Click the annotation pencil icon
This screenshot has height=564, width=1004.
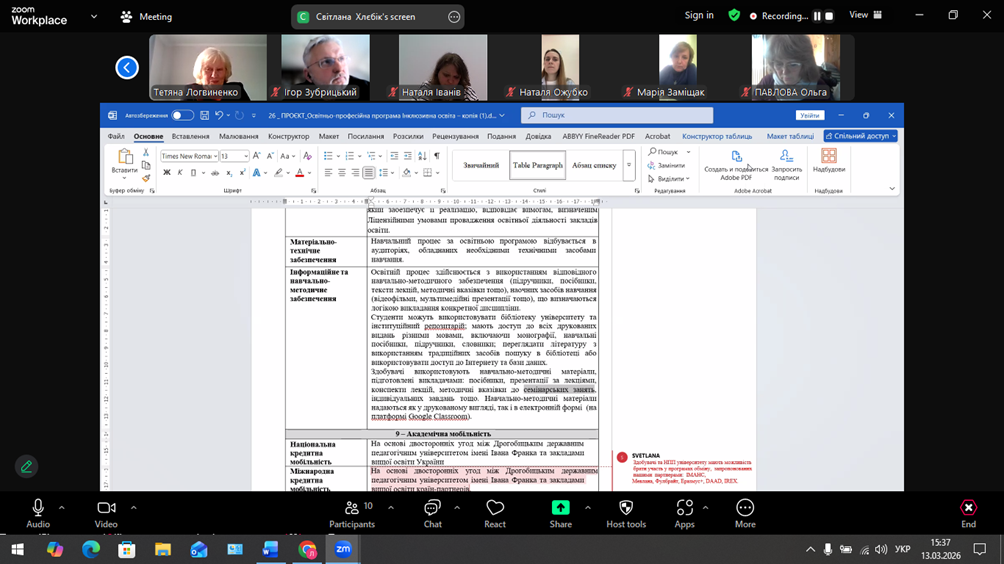tap(27, 466)
